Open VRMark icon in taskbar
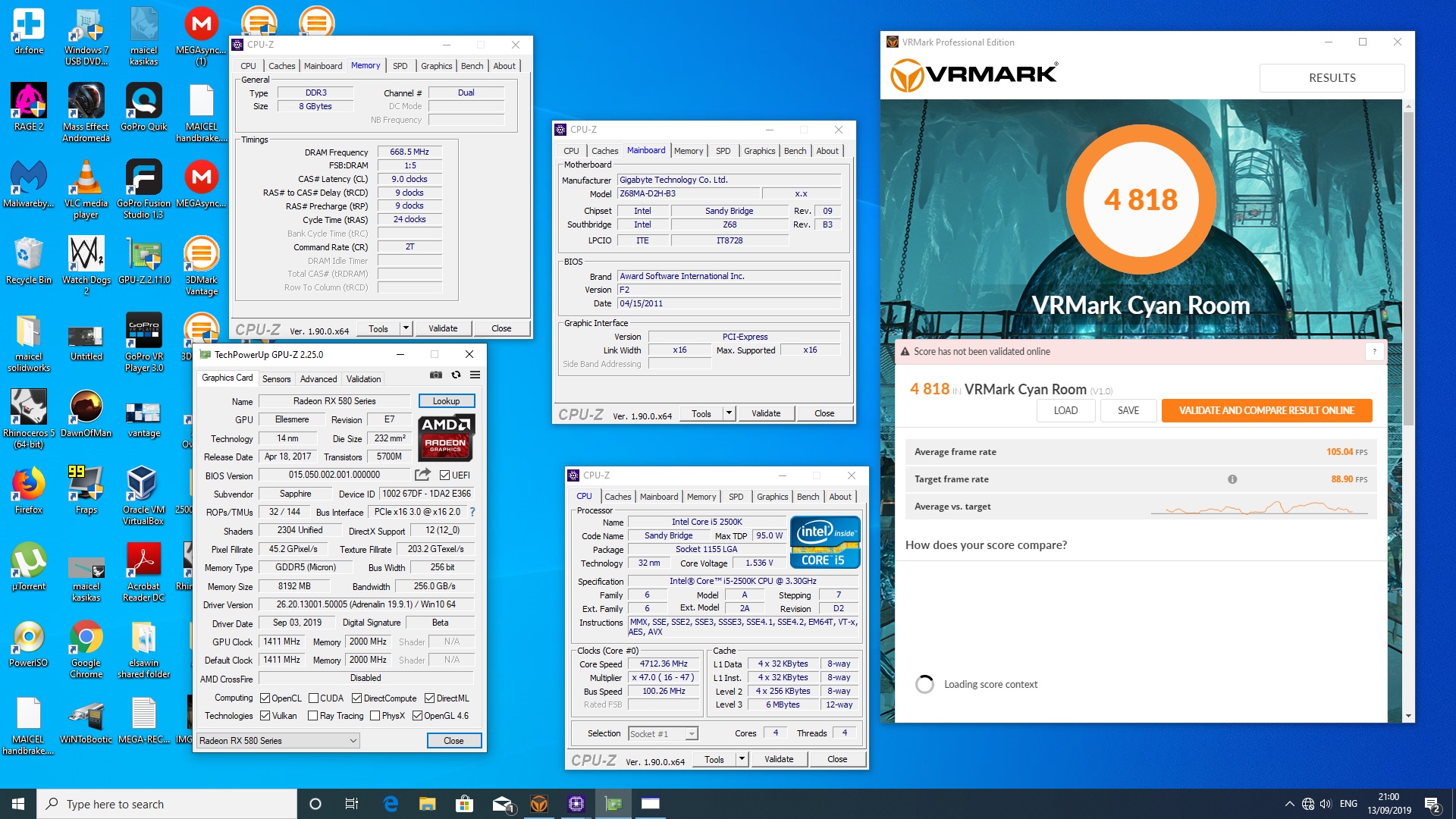 point(539,804)
